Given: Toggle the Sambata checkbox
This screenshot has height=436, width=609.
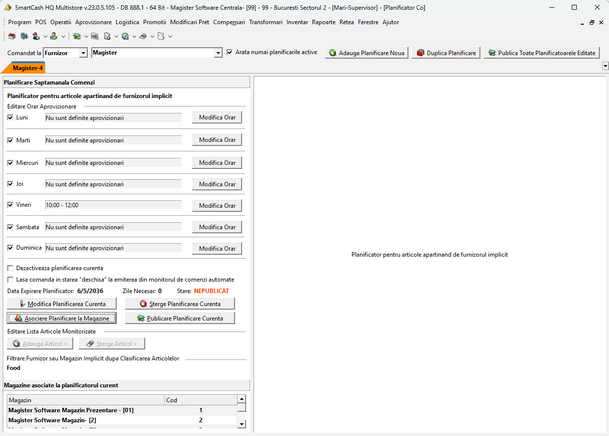Looking at the screenshot, I should tap(10, 227).
